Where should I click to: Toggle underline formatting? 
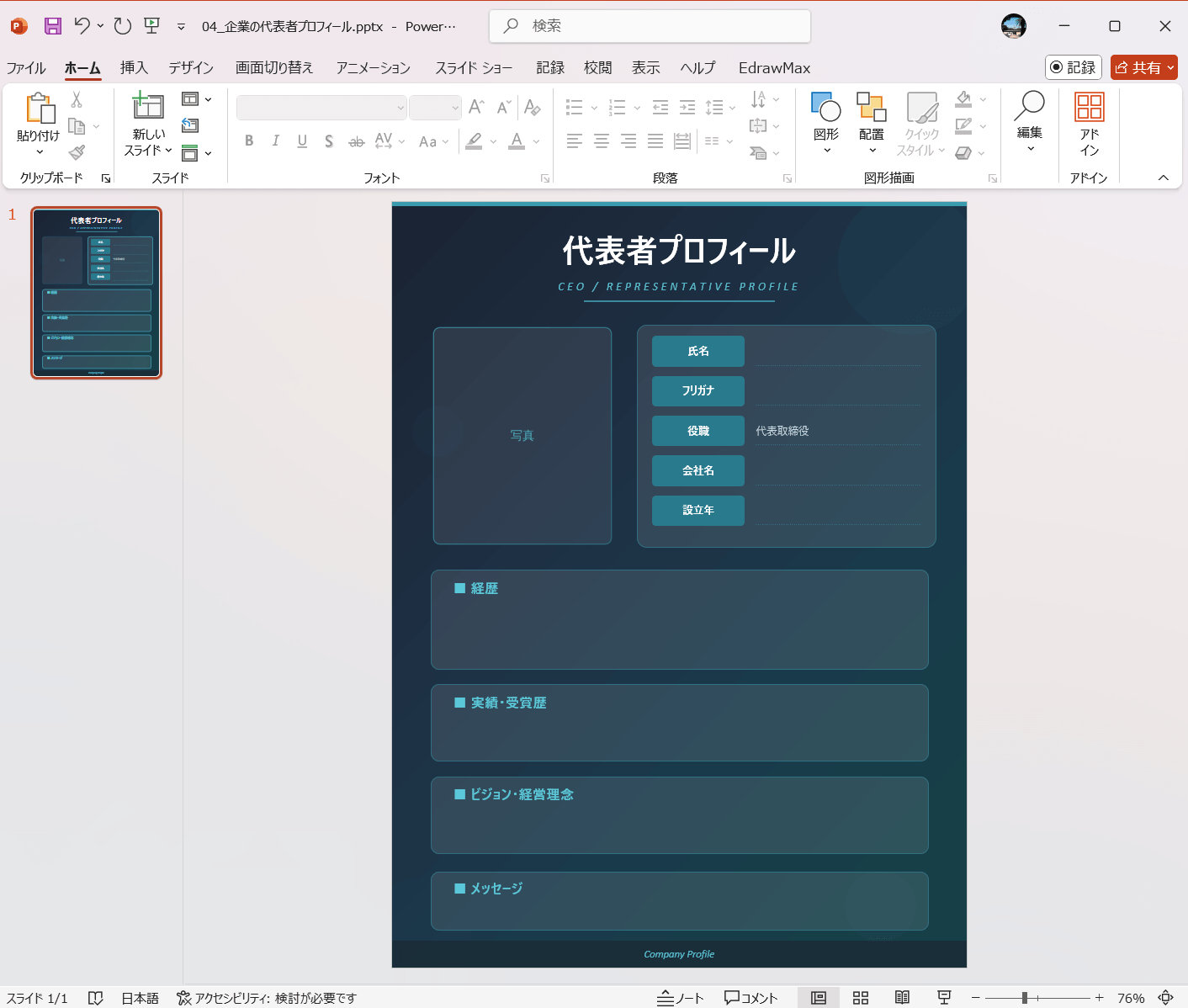(x=302, y=141)
